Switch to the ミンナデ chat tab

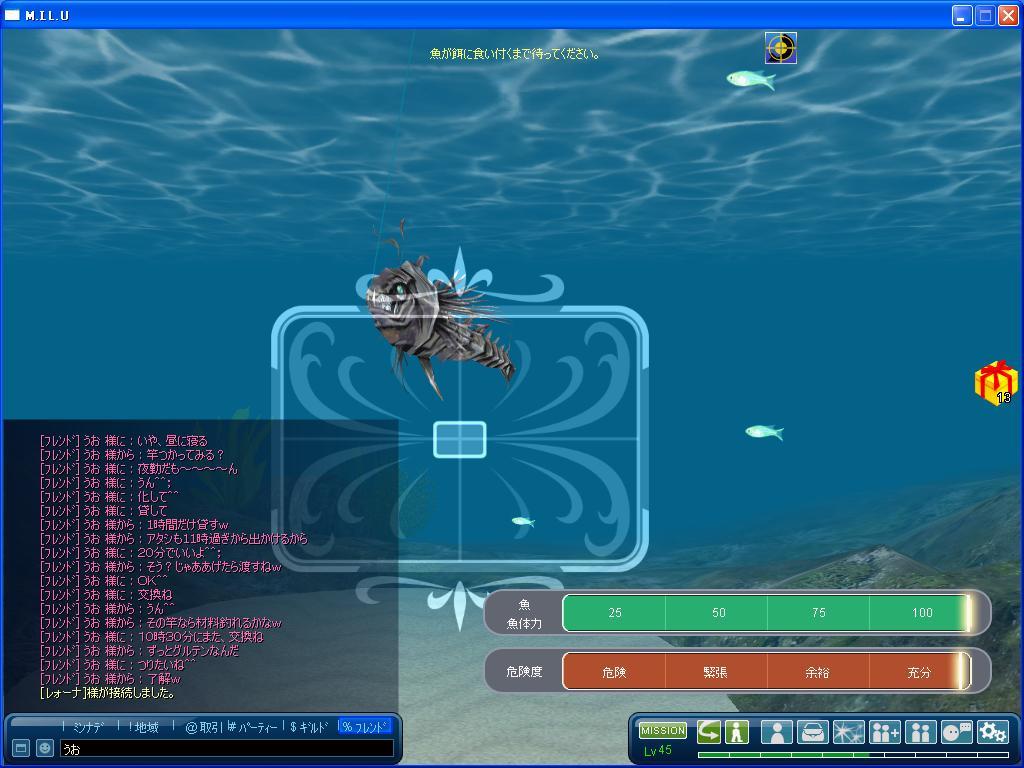(x=88, y=727)
